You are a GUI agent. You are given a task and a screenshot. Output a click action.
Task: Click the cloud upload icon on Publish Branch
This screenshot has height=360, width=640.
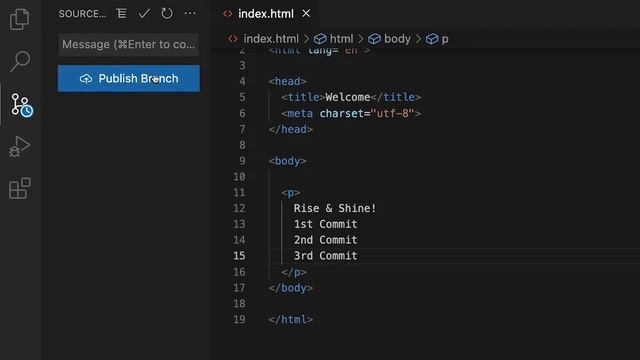click(86, 79)
